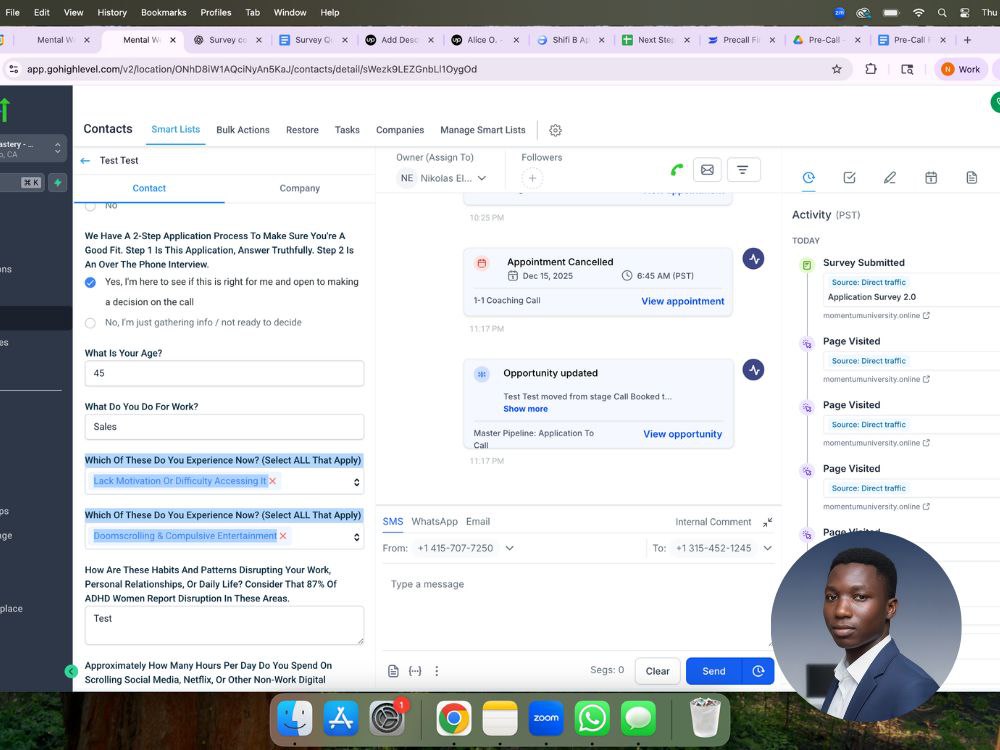Add a follower with the plus icon

pos(533,178)
